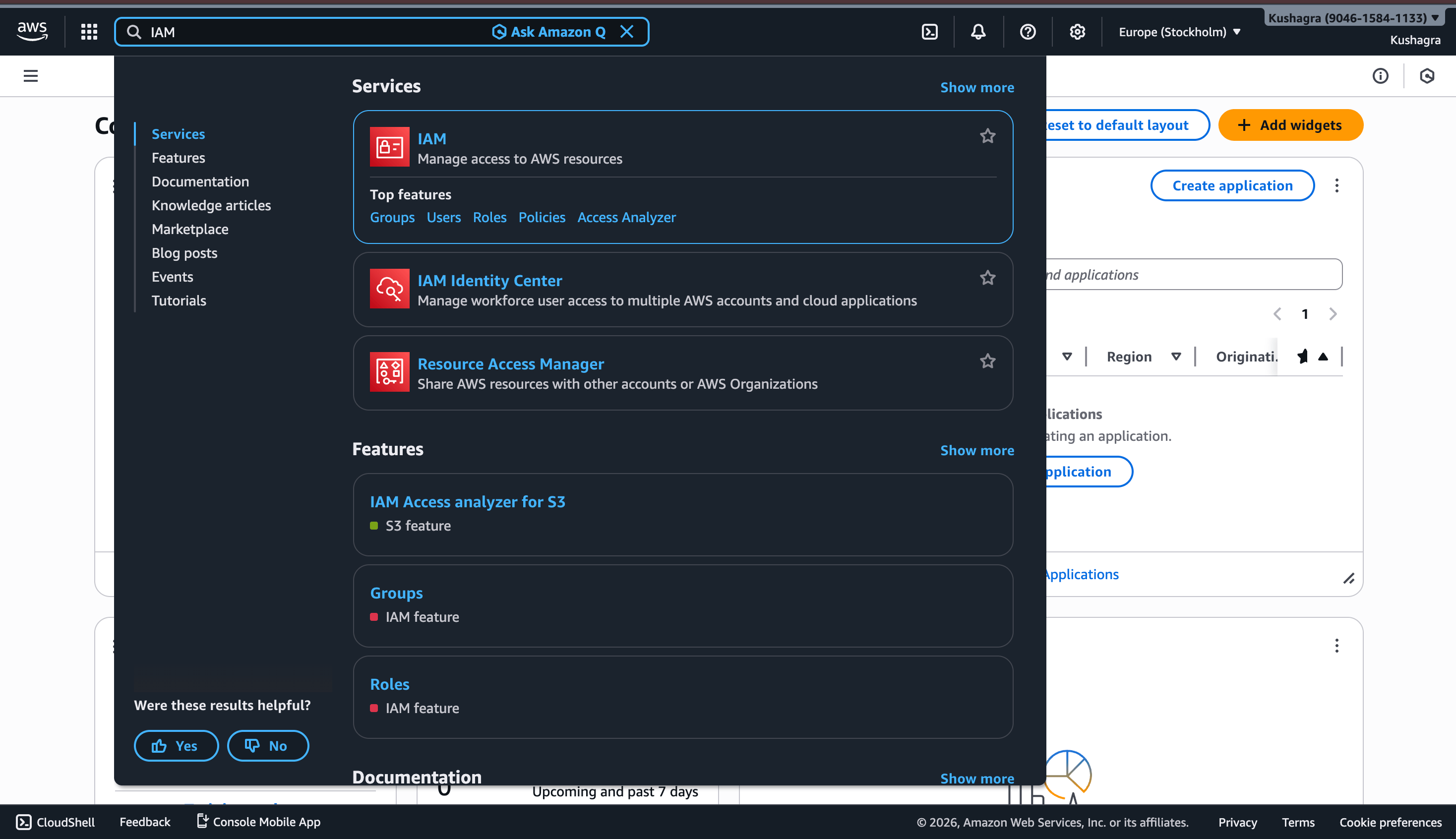The width and height of the screenshot is (1456, 839).
Task: Open the Europe (Stockholm) region dropdown
Action: 1179,32
